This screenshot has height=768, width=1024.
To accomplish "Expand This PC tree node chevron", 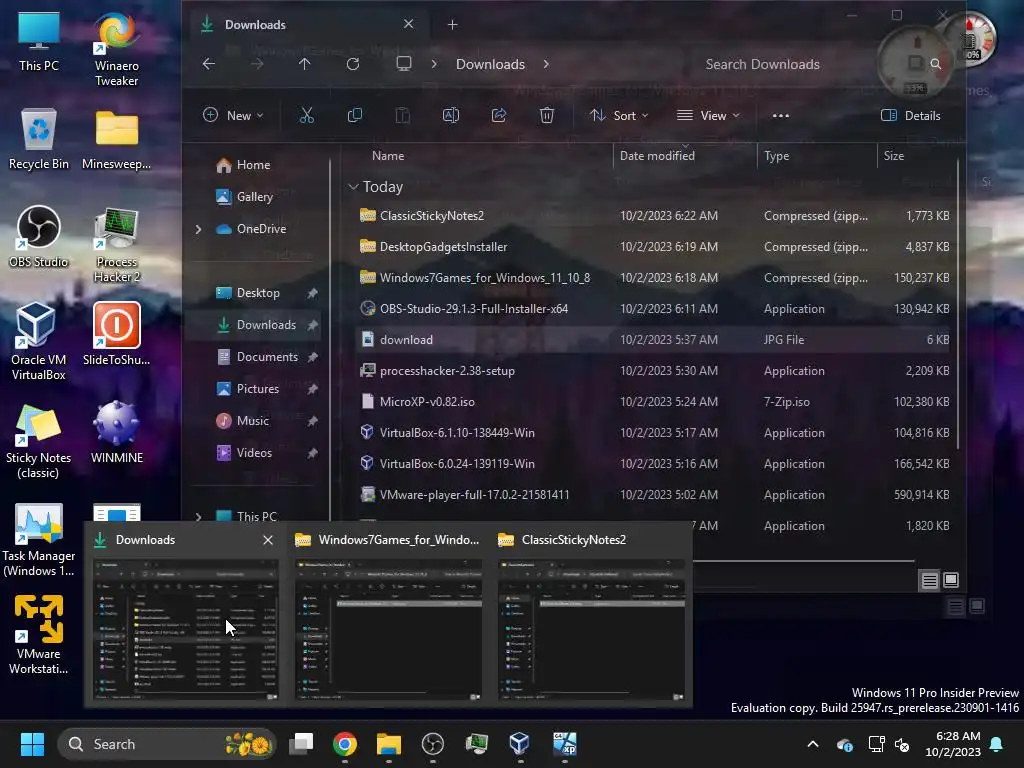I will (199, 517).
